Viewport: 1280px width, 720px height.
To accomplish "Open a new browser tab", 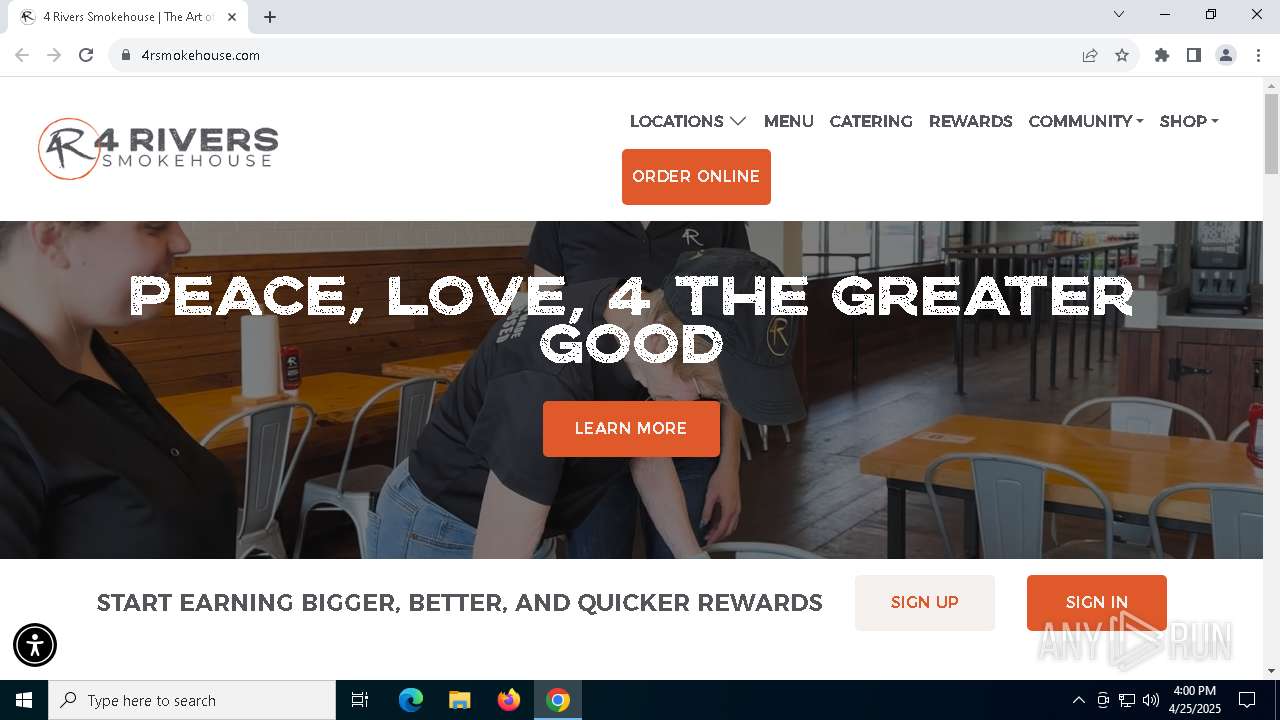I will pos(270,17).
